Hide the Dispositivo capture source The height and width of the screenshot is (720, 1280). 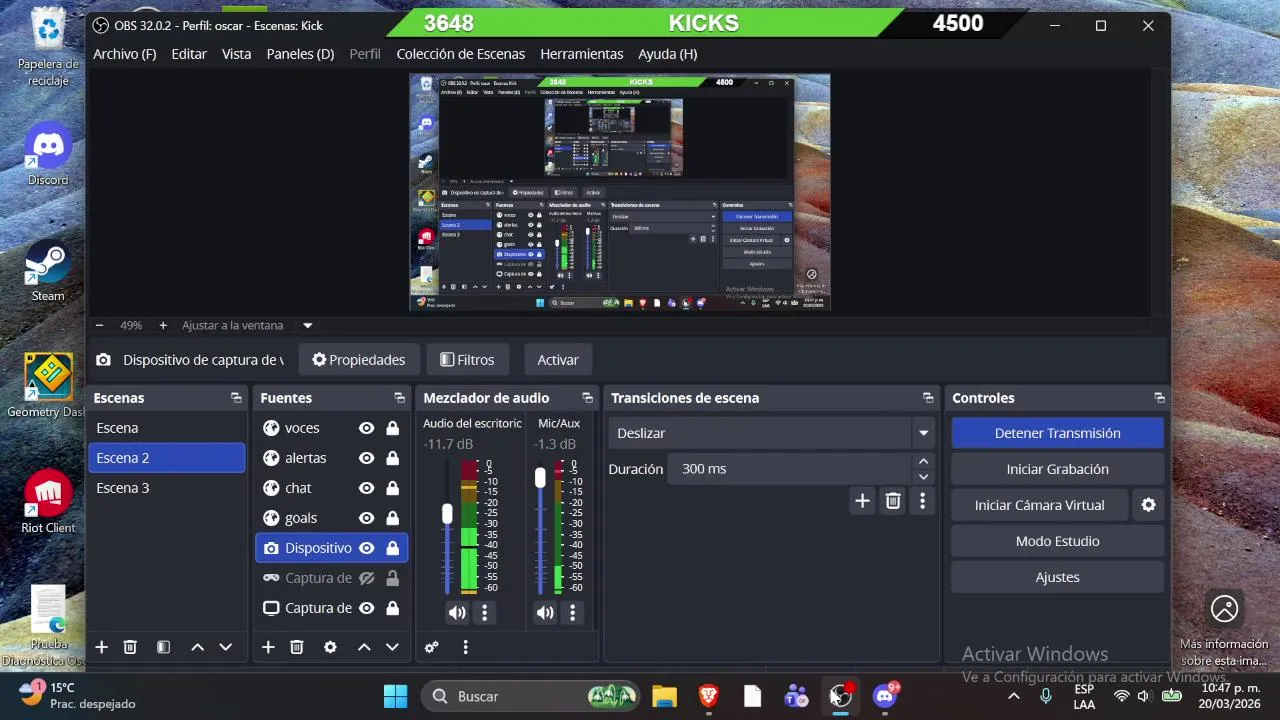tap(367, 548)
